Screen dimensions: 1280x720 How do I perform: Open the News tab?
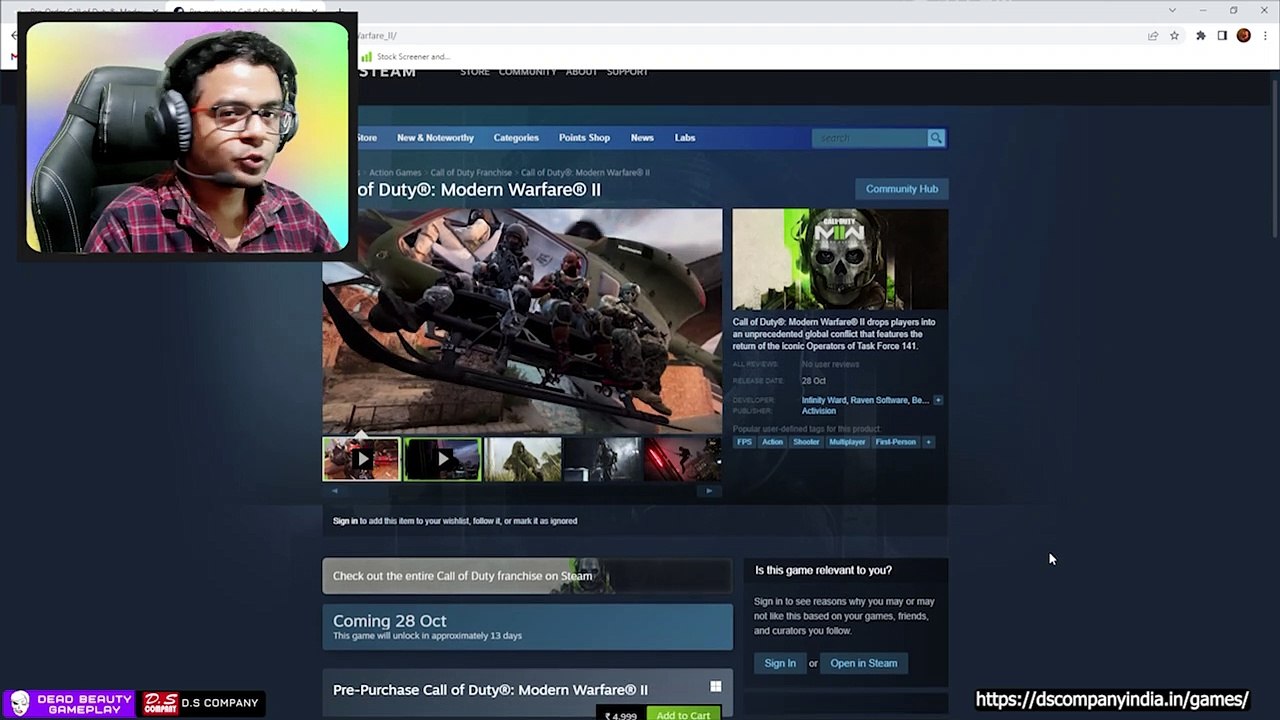(x=642, y=138)
